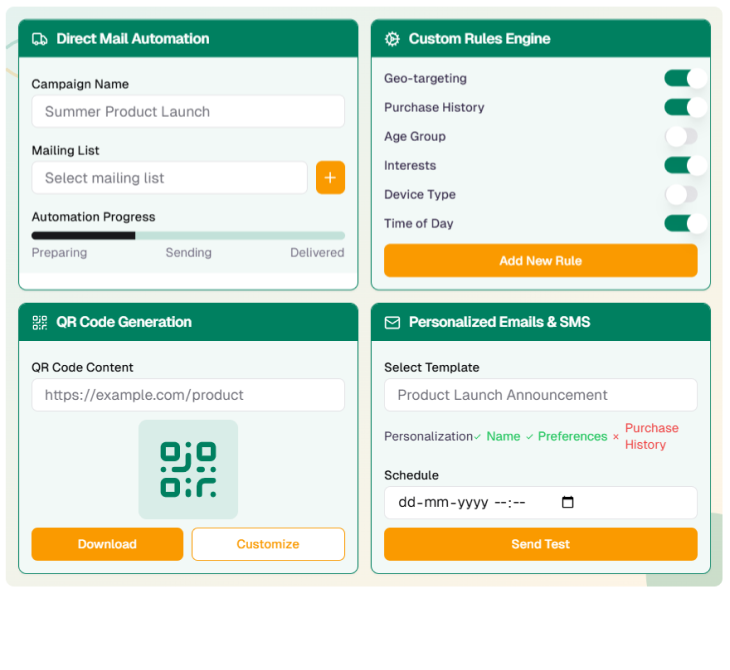Click the QR icon in QR Code Generation header
Viewport: 730px width, 670px height.
pos(40,322)
